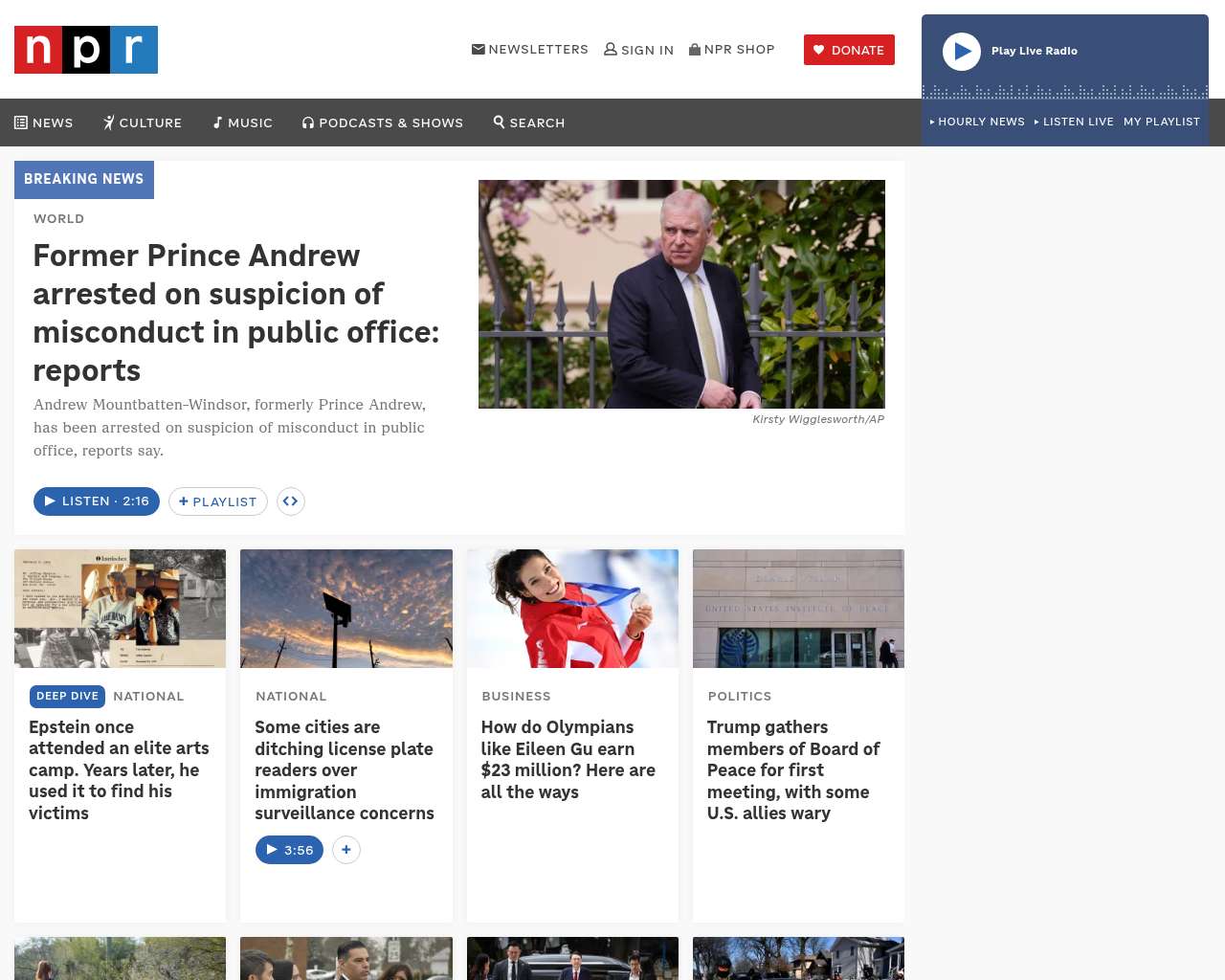Open the embed code icon beside Playlist

pyautogui.click(x=291, y=501)
